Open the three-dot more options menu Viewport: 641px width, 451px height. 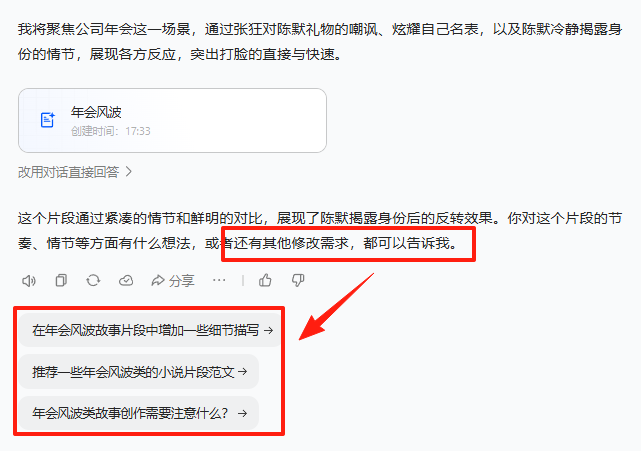click(219, 280)
